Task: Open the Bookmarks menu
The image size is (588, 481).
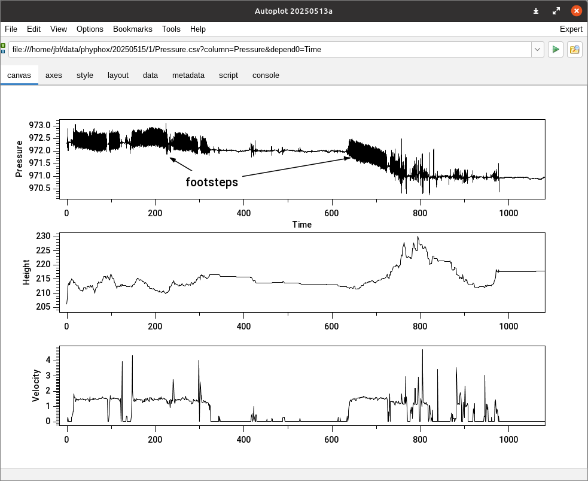Action: 133,29
